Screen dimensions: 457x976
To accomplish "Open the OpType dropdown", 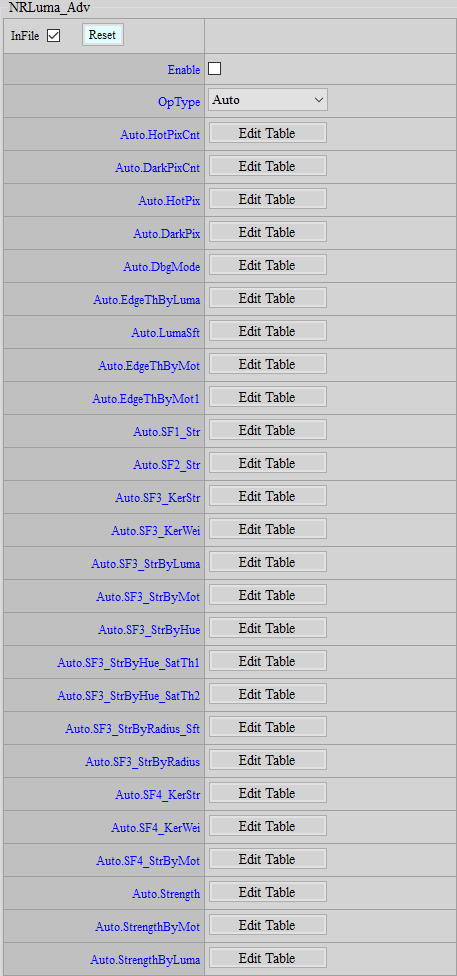I will [x=268, y=100].
